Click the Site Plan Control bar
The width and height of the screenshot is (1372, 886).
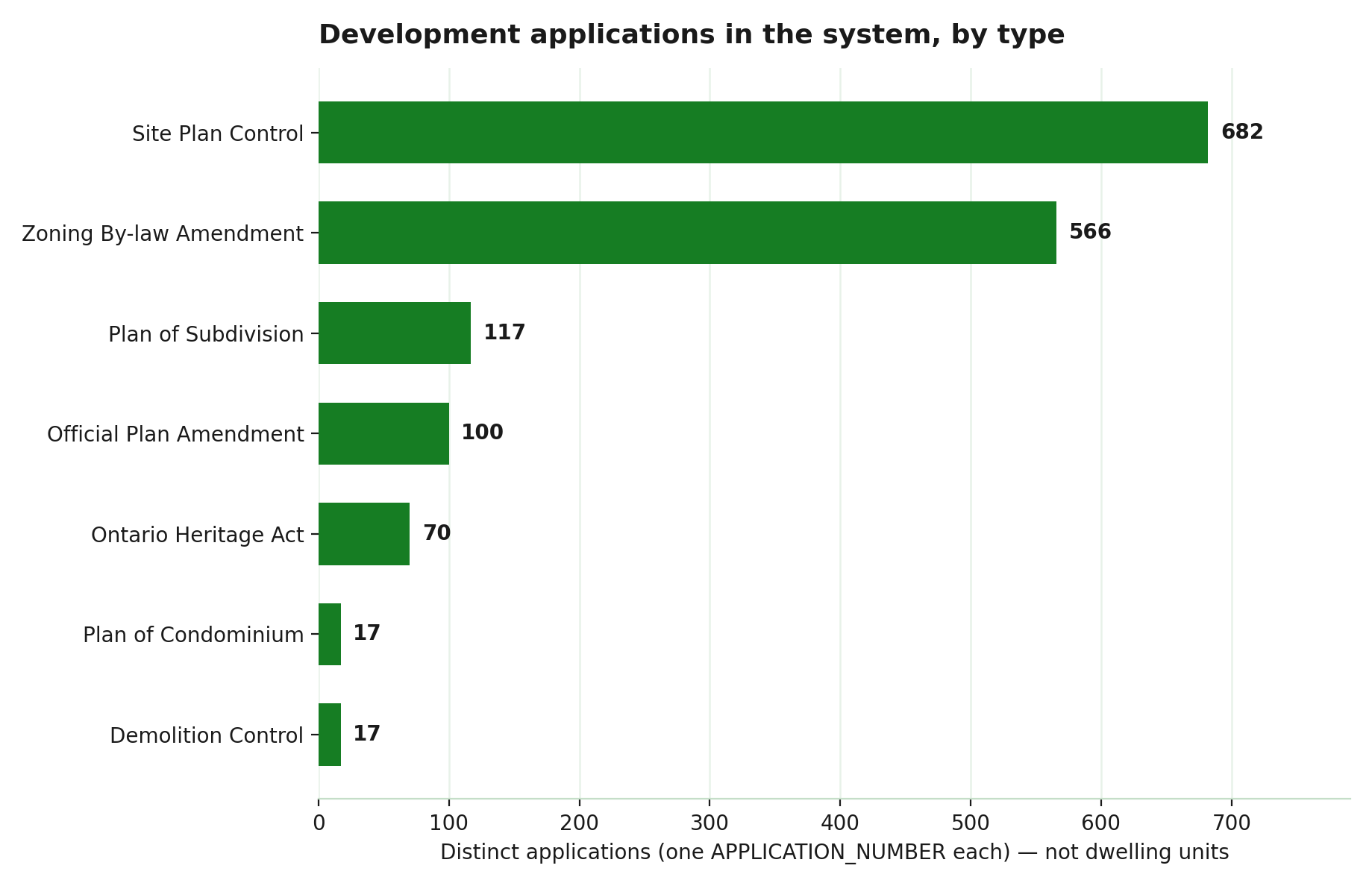pos(763,132)
